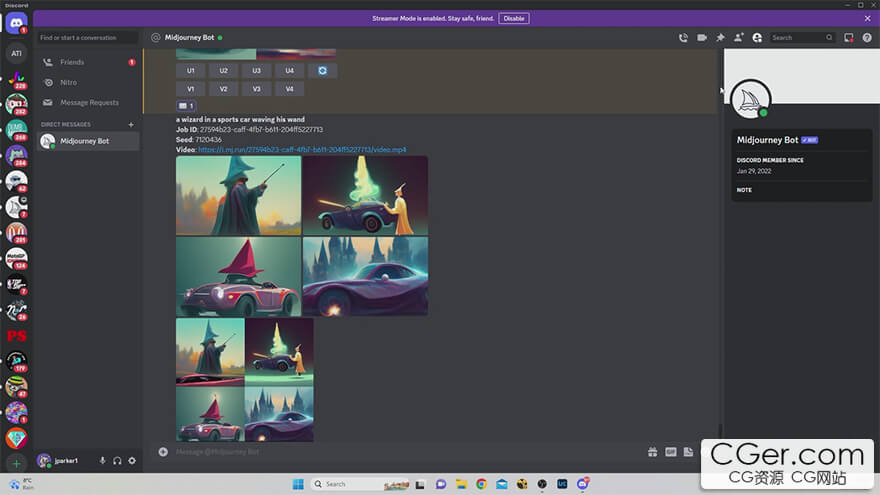
Task: Click the re-roll refresh button
Action: [x=322, y=71]
